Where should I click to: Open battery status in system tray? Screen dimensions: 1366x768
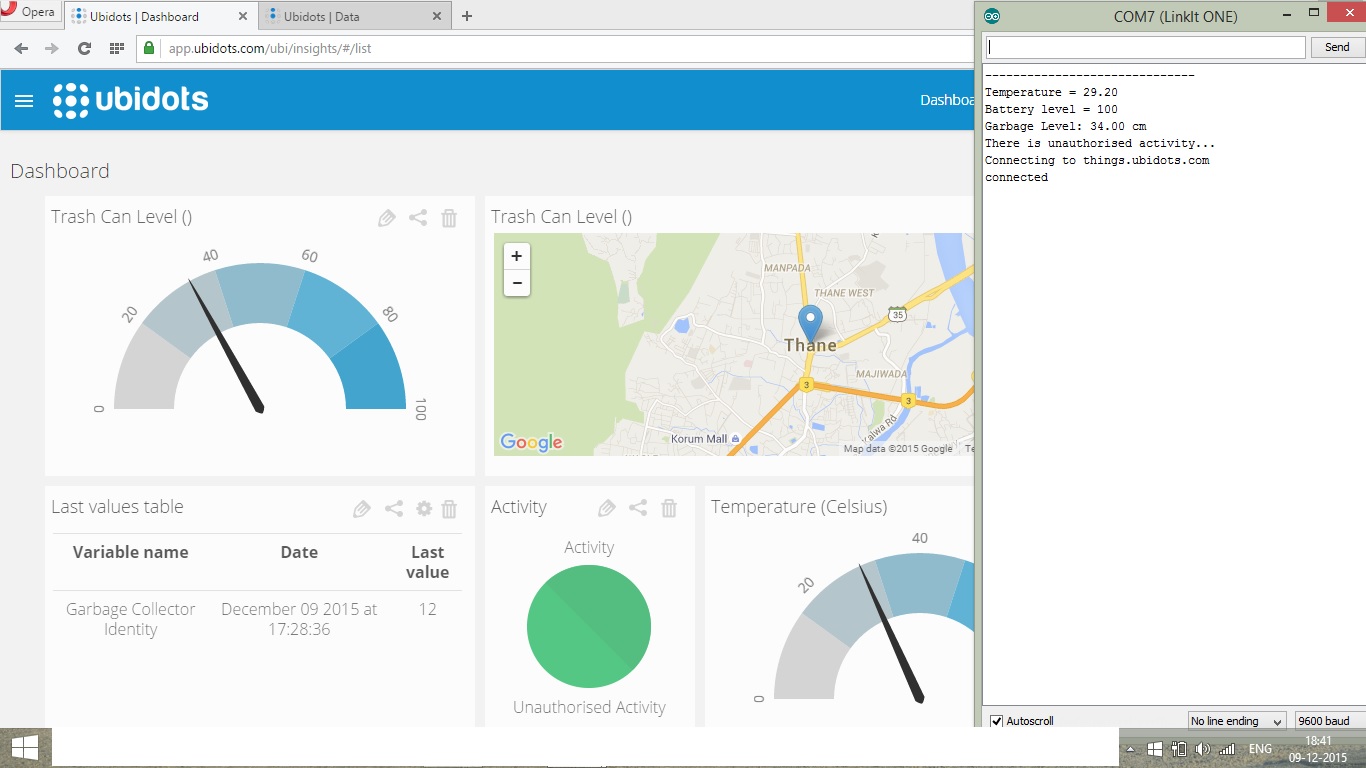tap(1179, 749)
